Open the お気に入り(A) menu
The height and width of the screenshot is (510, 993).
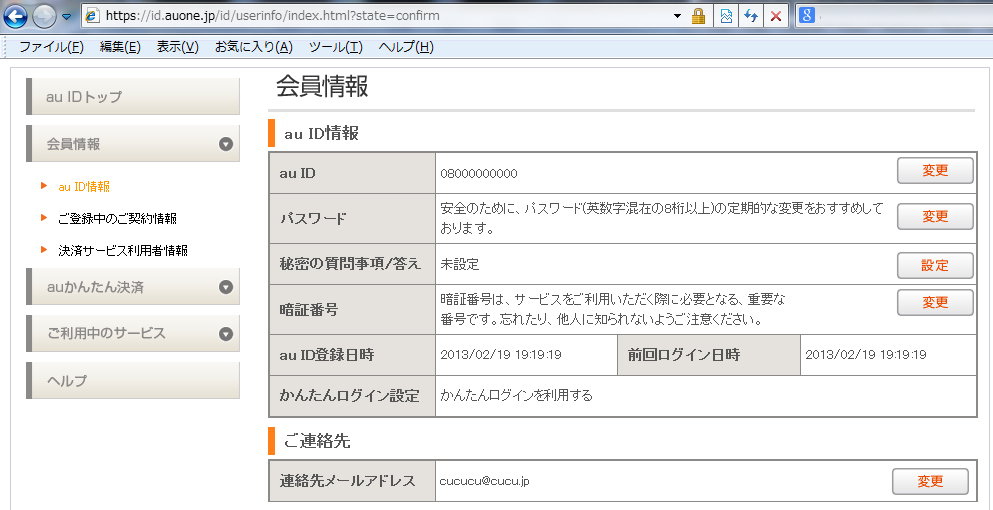253,47
